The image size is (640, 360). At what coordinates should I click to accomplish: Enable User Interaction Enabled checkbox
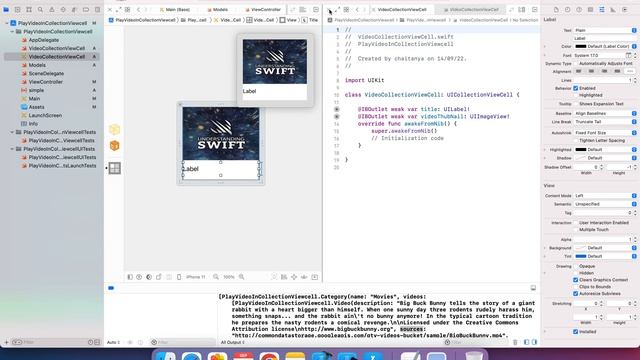point(576,223)
